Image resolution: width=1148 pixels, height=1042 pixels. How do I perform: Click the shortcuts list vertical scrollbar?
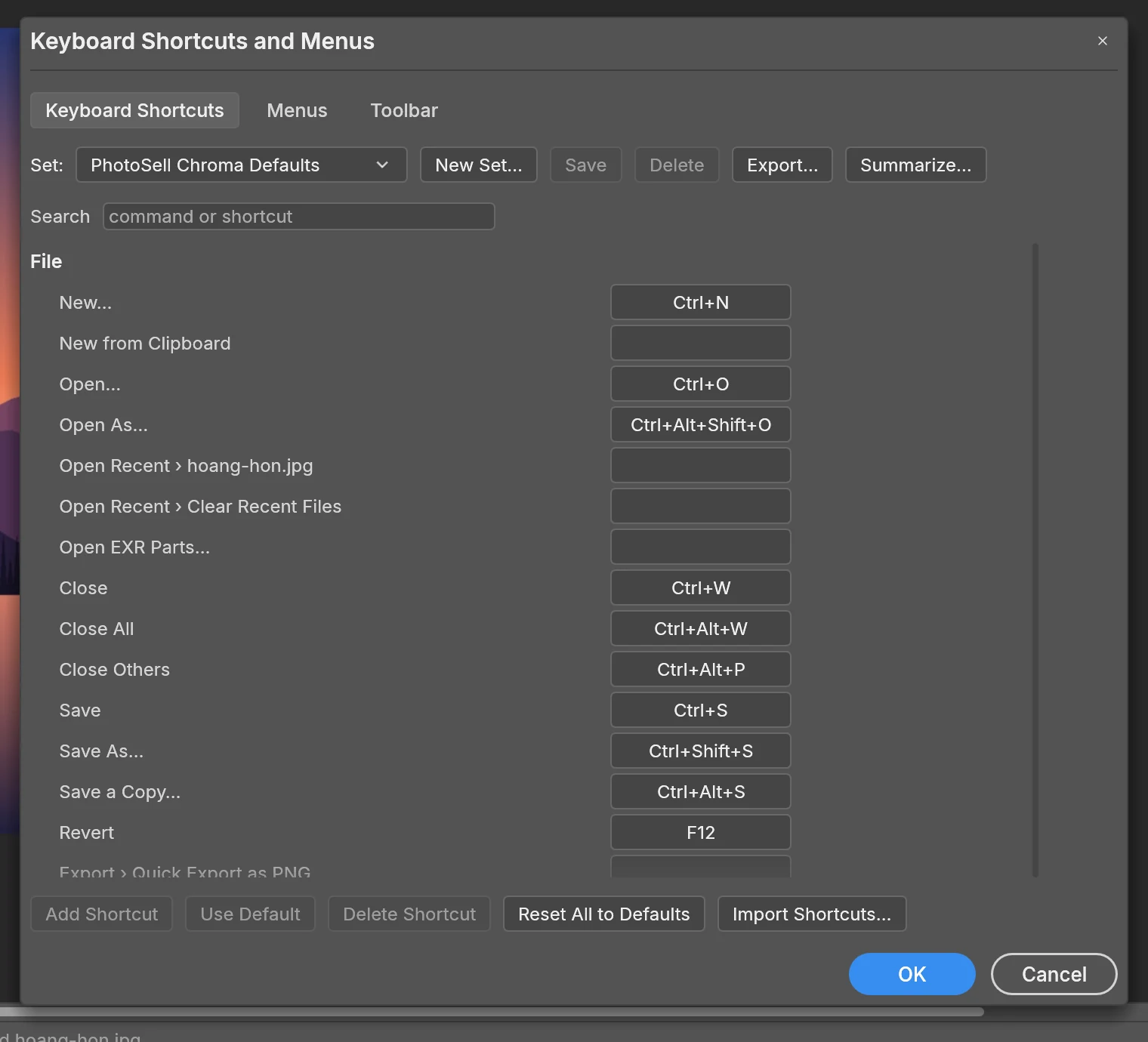(x=1035, y=560)
